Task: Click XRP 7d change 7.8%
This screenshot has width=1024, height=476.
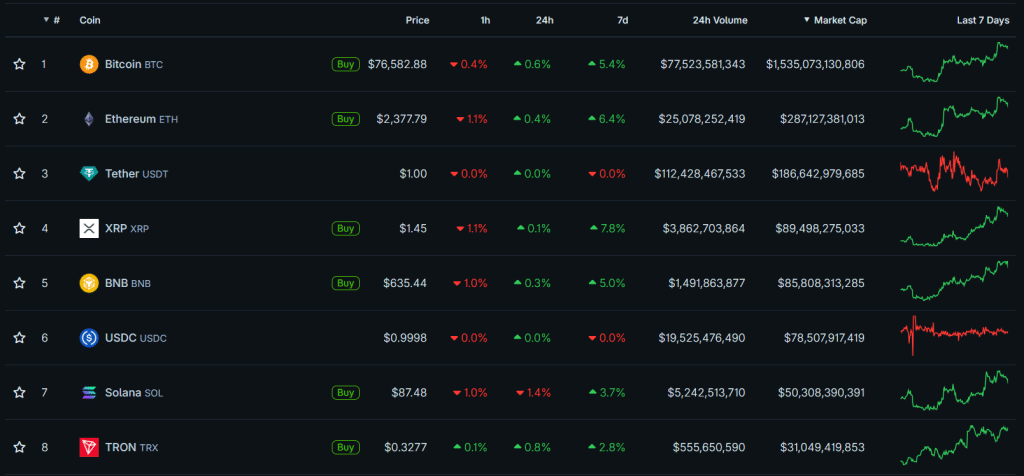Action: click(607, 229)
